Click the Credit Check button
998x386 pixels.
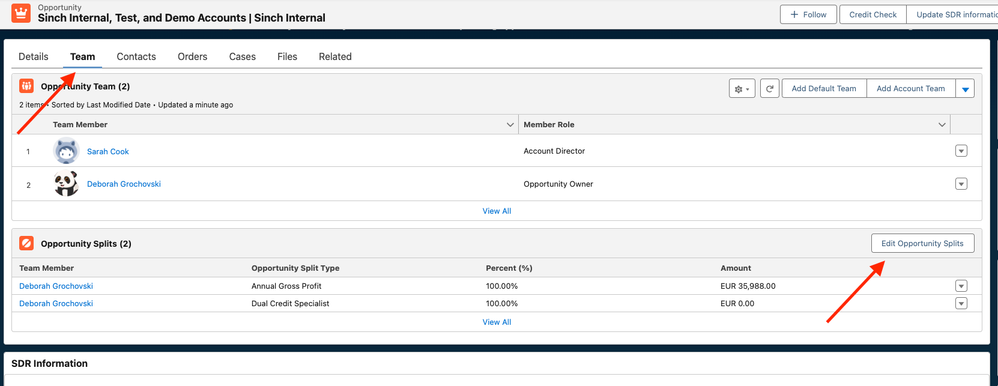[x=873, y=15]
